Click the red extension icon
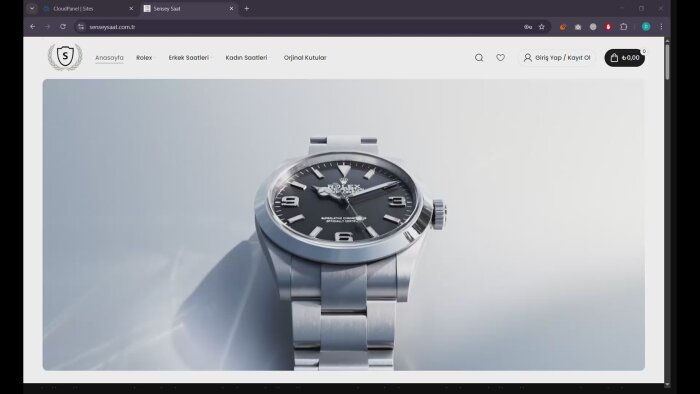This screenshot has width=700, height=394. (x=608, y=27)
